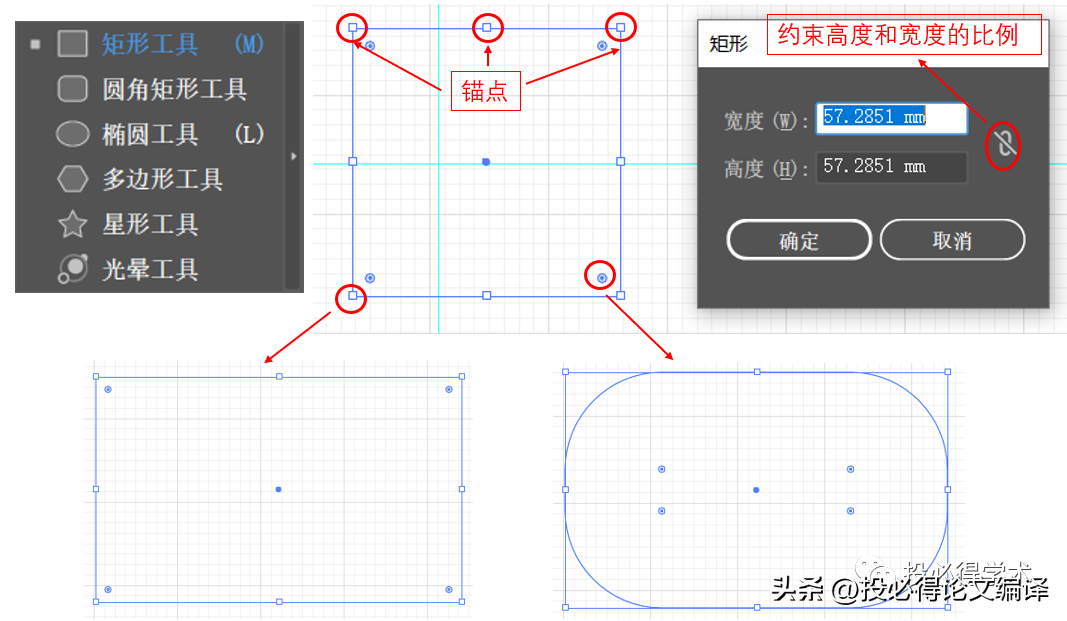Click bottom-center handle of top square

[487, 295]
